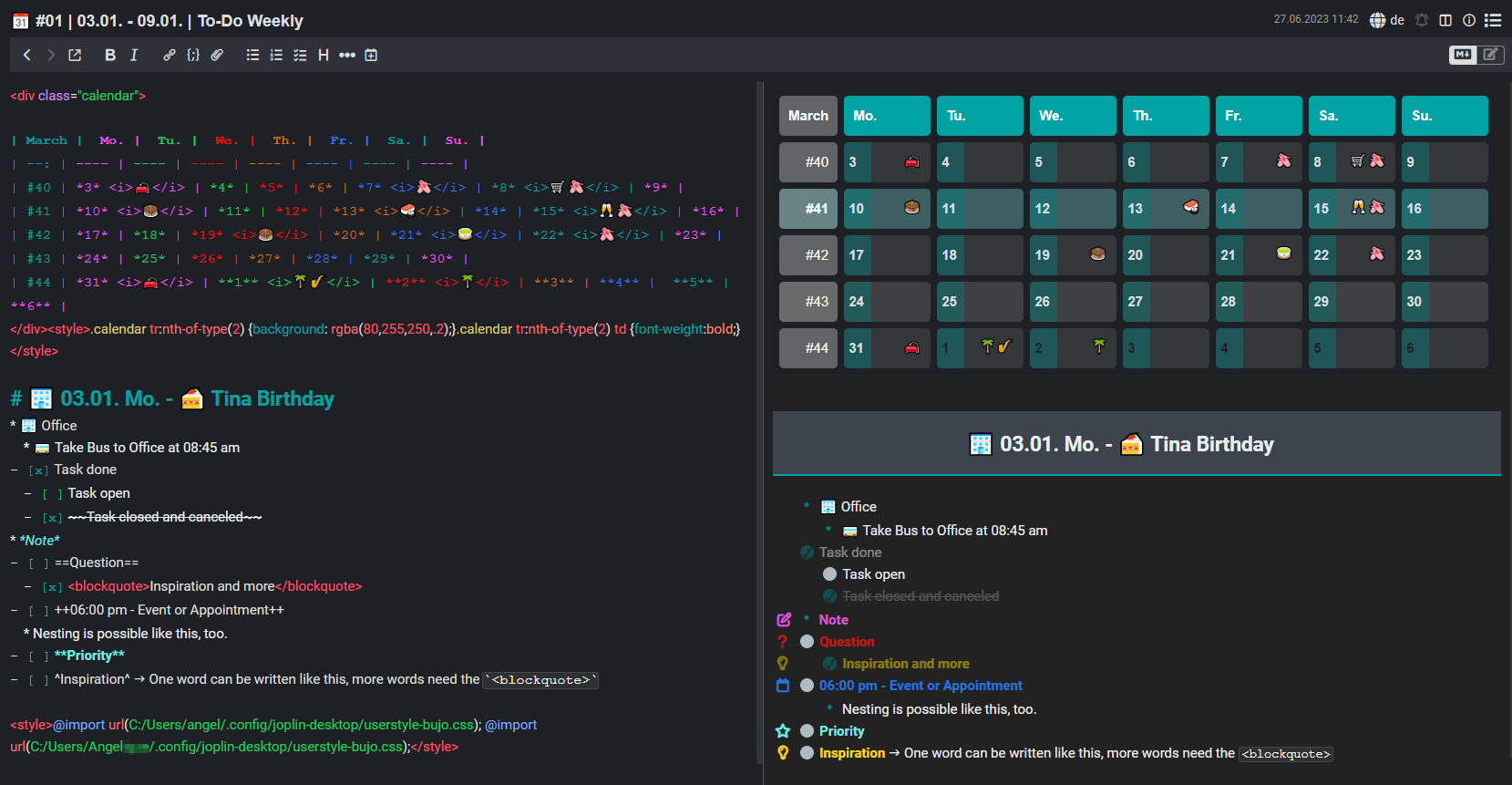Insert a numbered list
The width and height of the screenshot is (1512, 785).
(276, 55)
